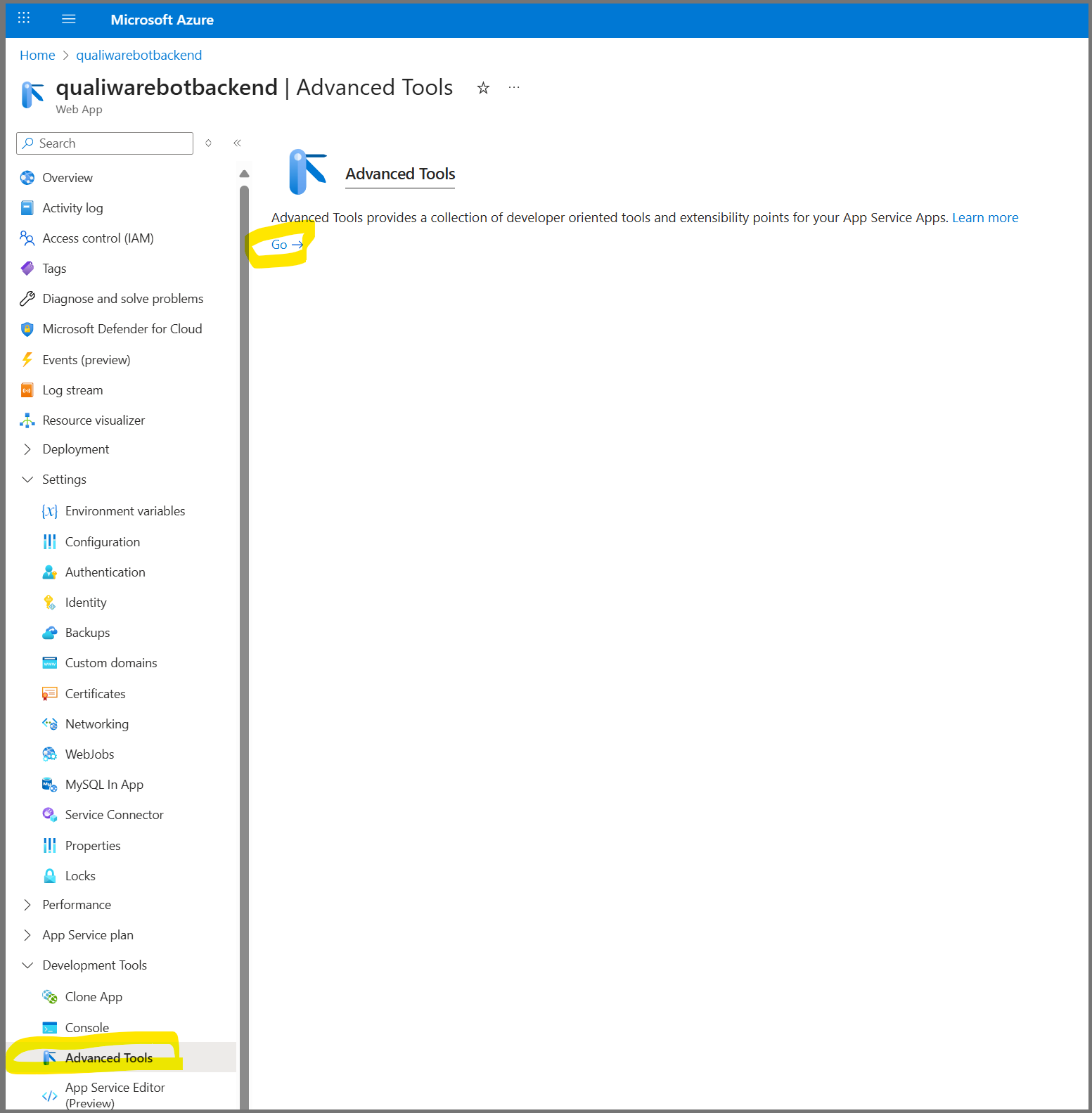Collapse the sidebar with double chevron

point(238,143)
